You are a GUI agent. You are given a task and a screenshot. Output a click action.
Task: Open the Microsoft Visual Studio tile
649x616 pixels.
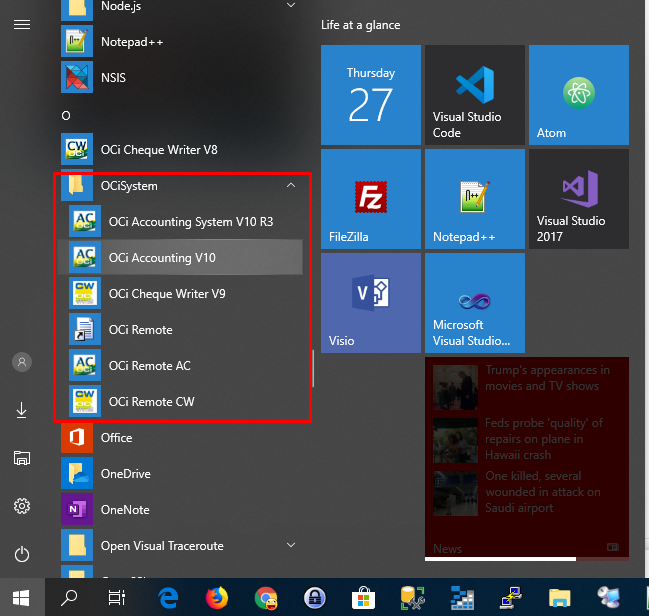[x=475, y=303]
